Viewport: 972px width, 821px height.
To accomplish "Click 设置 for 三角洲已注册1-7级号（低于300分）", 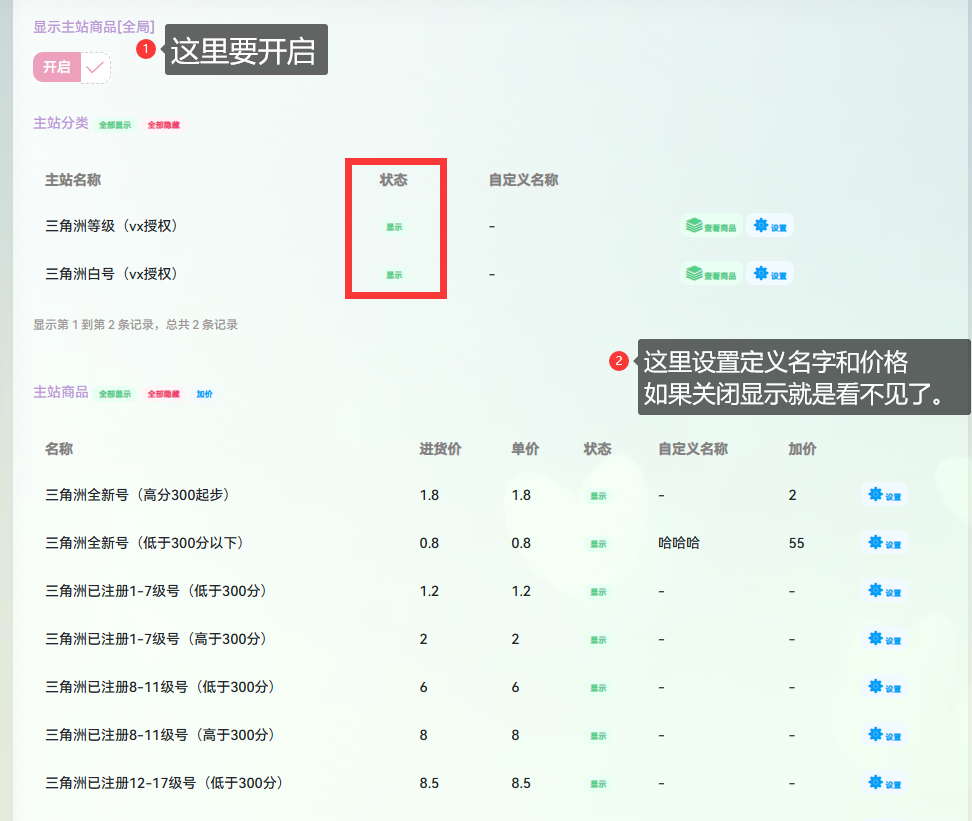I will point(883,591).
